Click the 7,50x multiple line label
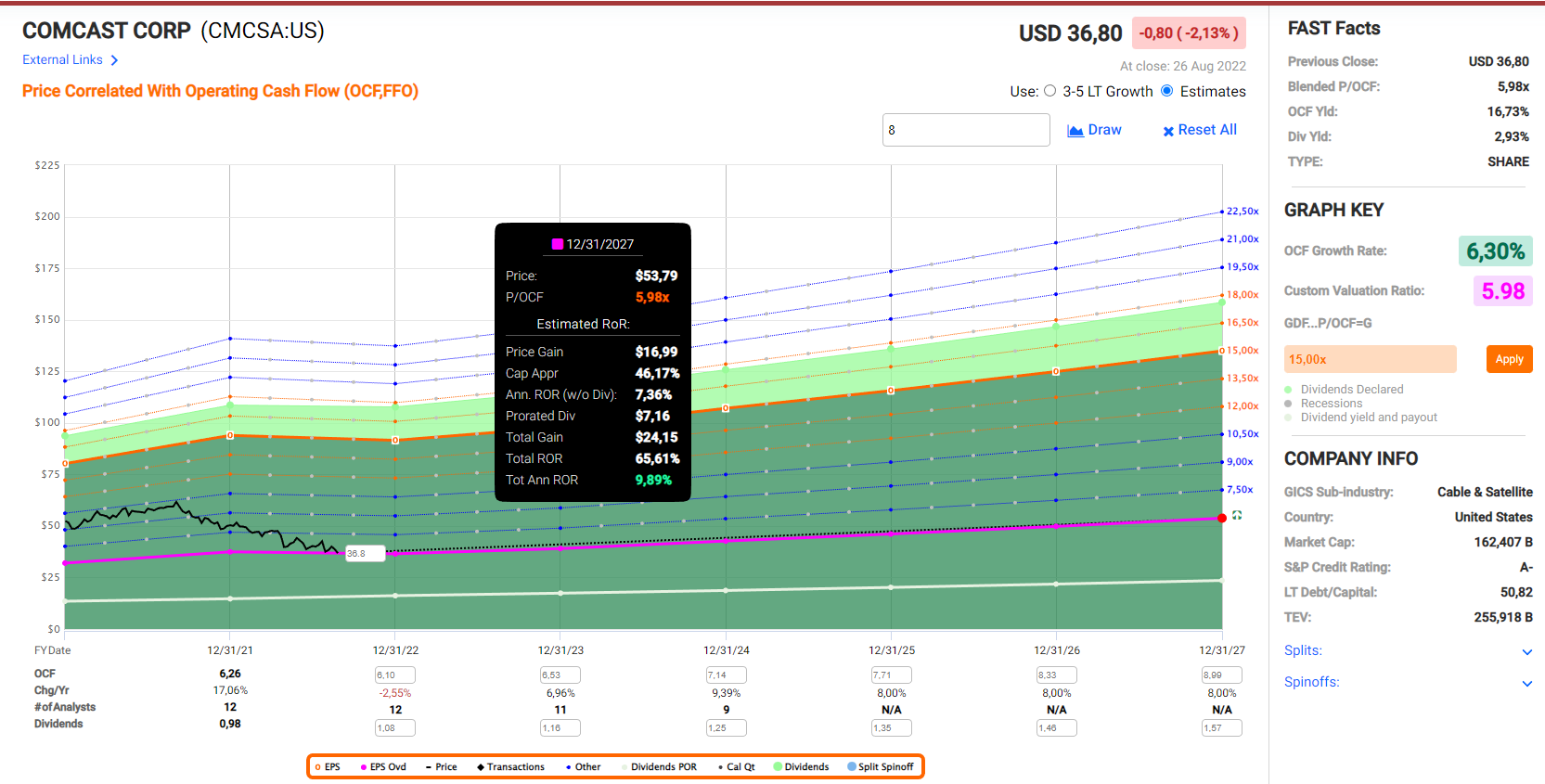 pyautogui.click(x=1240, y=490)
